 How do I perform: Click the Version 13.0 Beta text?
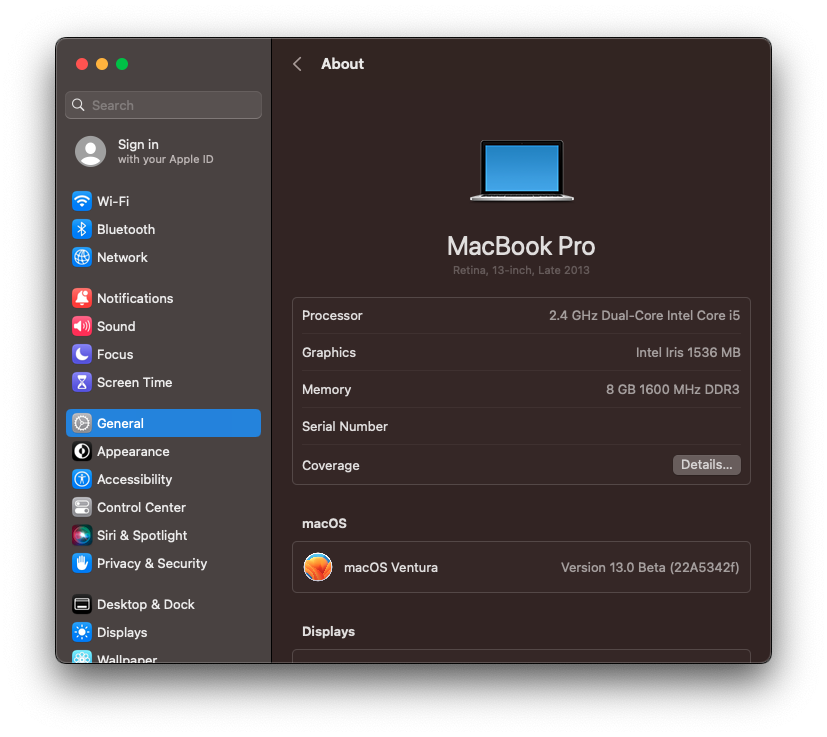[650, 567]
